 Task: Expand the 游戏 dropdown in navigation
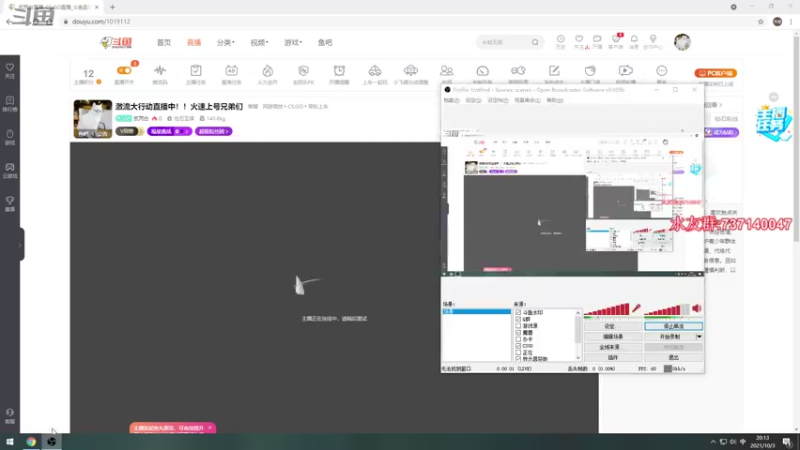click(x=293, y=42)
